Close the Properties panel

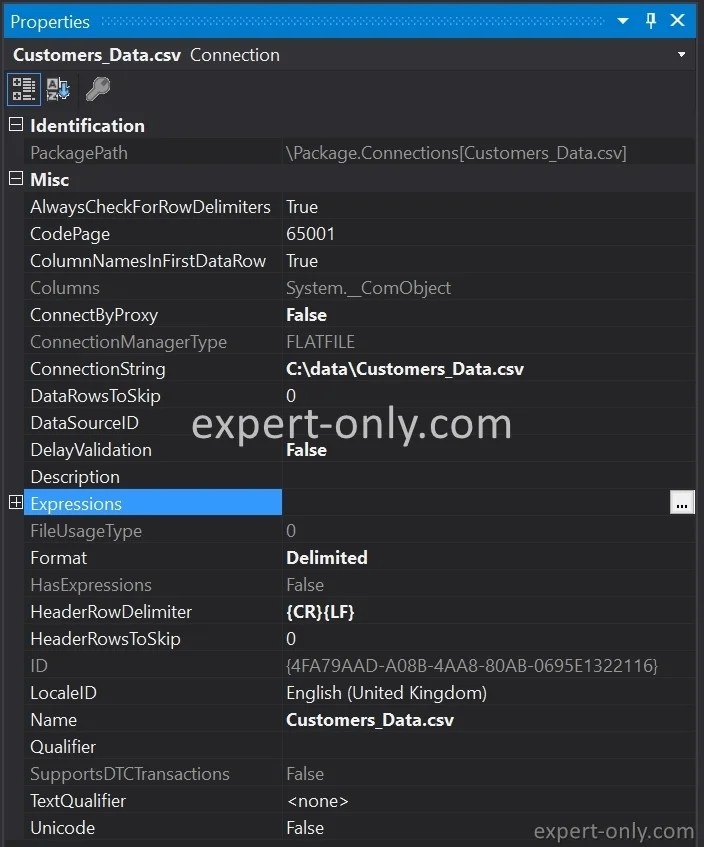click(x=677, y=21)
